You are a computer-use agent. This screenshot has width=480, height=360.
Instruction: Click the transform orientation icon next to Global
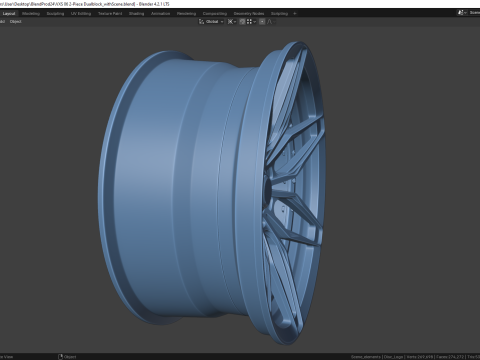201,22
